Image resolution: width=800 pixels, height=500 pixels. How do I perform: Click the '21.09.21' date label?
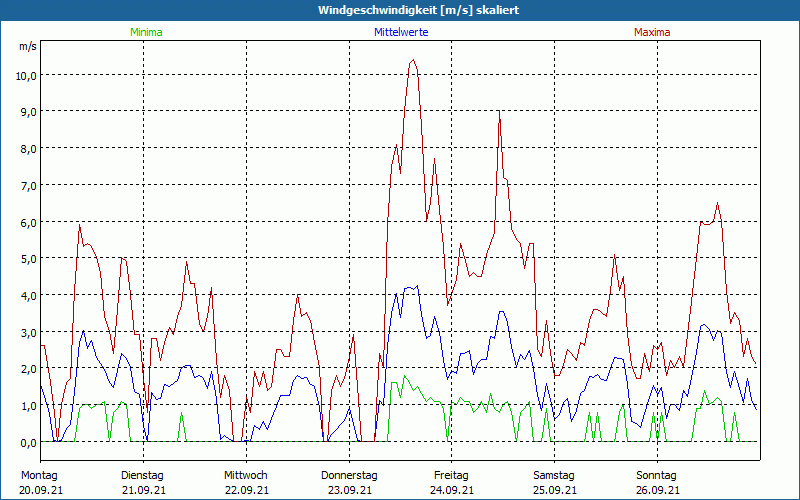pos(144,490)
